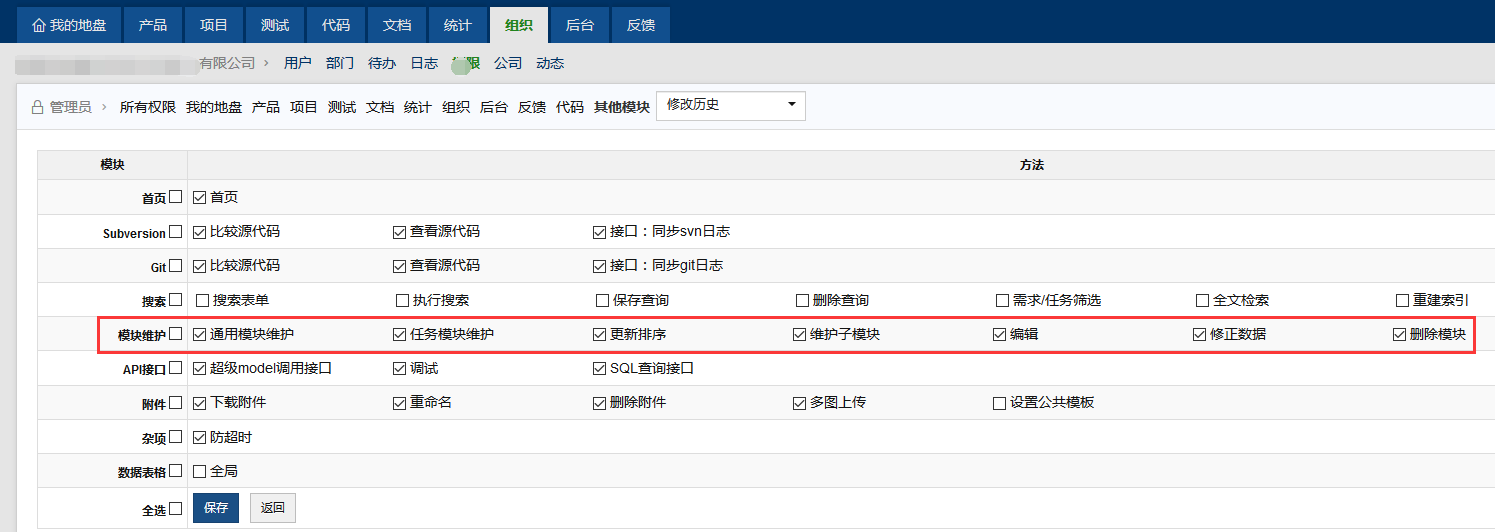This screenshot has height=532, width=1495.
Task: Switch to the 产品 tab
Action: (153, 25)
